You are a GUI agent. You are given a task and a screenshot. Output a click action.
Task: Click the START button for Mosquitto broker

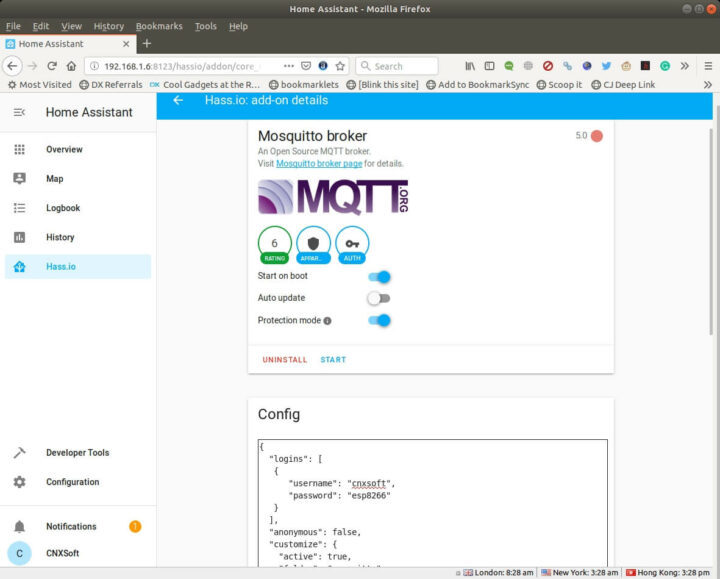(333, 359)
